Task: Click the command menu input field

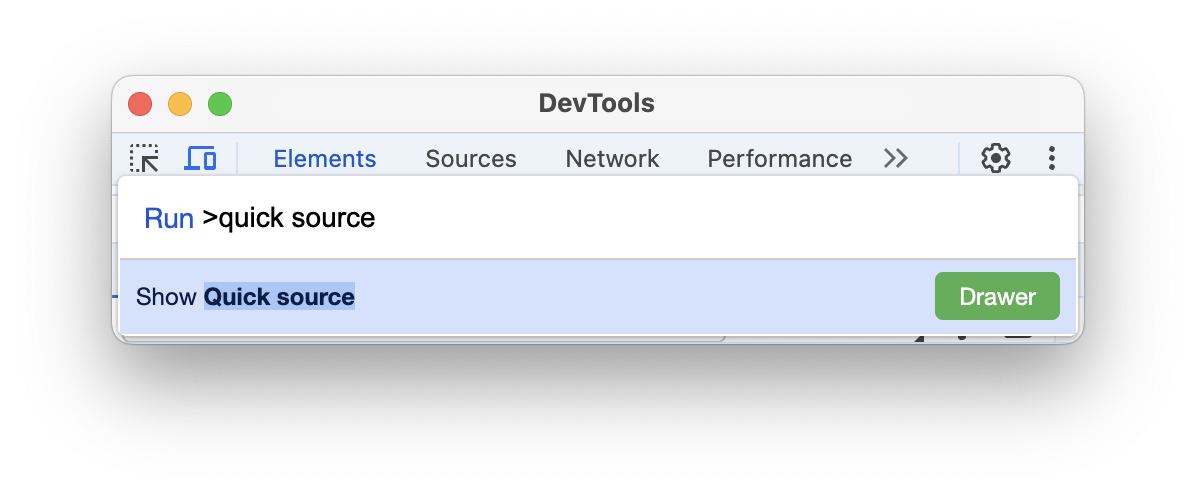Action: (700, 218)
